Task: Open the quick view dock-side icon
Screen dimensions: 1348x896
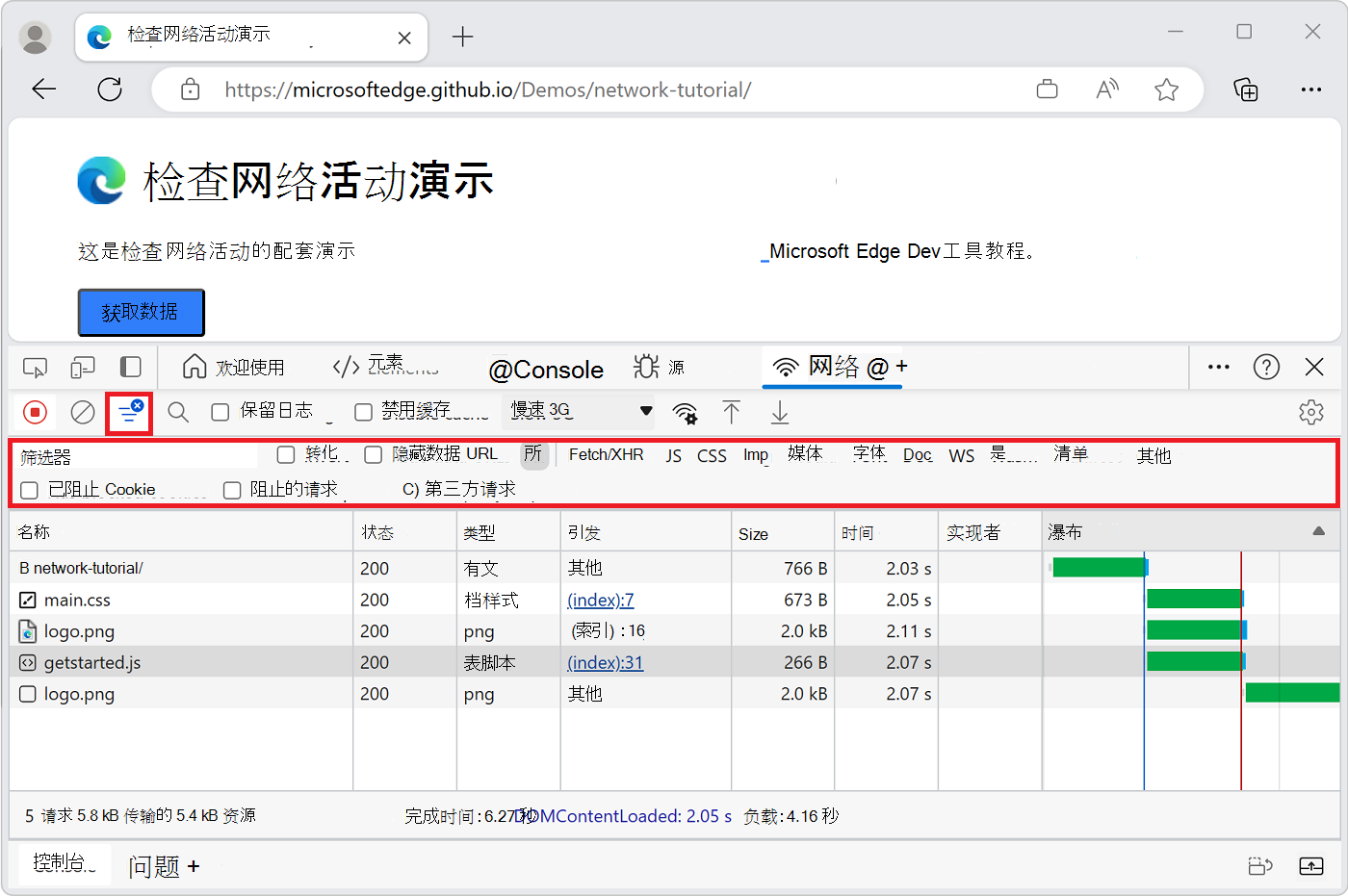Action: point(1260,866)
